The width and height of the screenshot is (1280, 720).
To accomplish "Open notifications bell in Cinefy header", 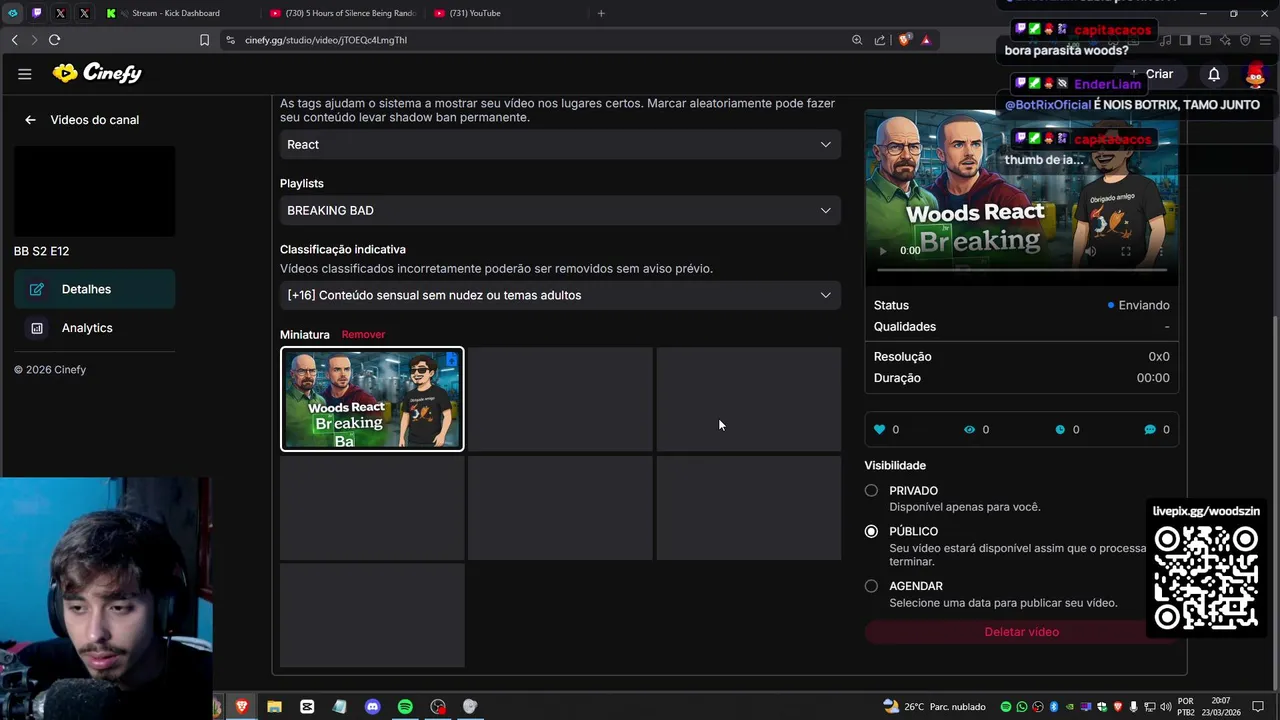I will (x=1214, y=74).
